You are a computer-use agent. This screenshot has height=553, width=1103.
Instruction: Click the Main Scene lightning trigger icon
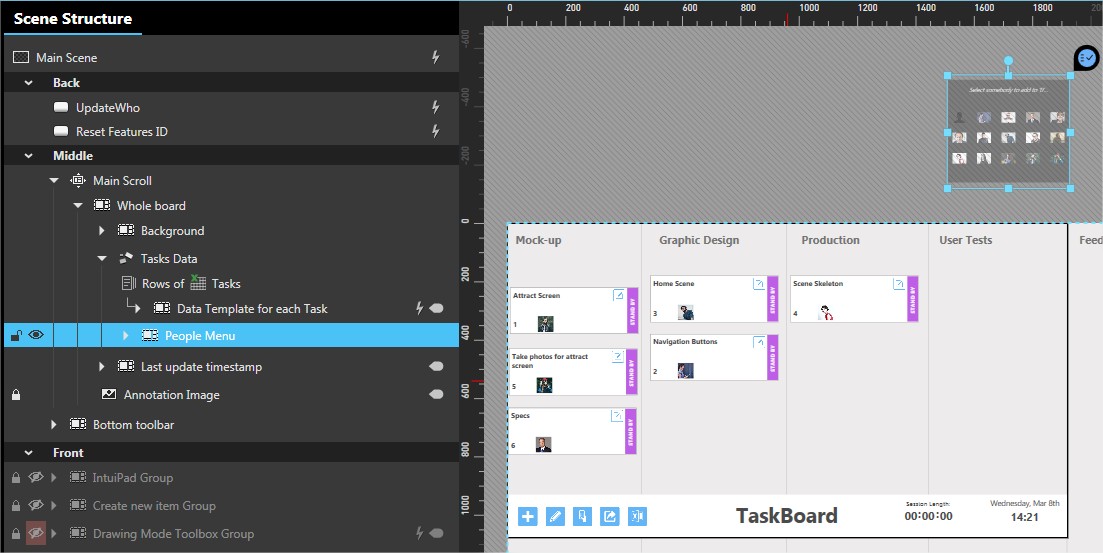pos(435,57)
